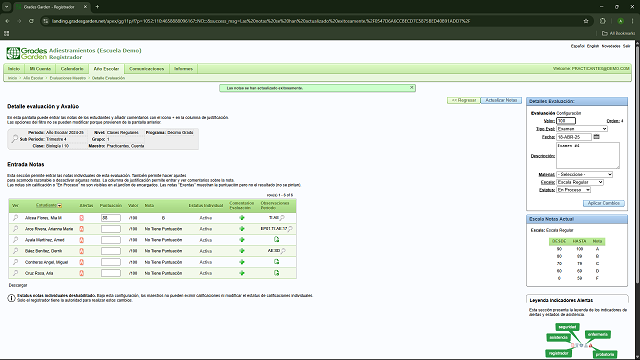Switch the language to English
Screen dimensions: 640x360
pos(593,46)
